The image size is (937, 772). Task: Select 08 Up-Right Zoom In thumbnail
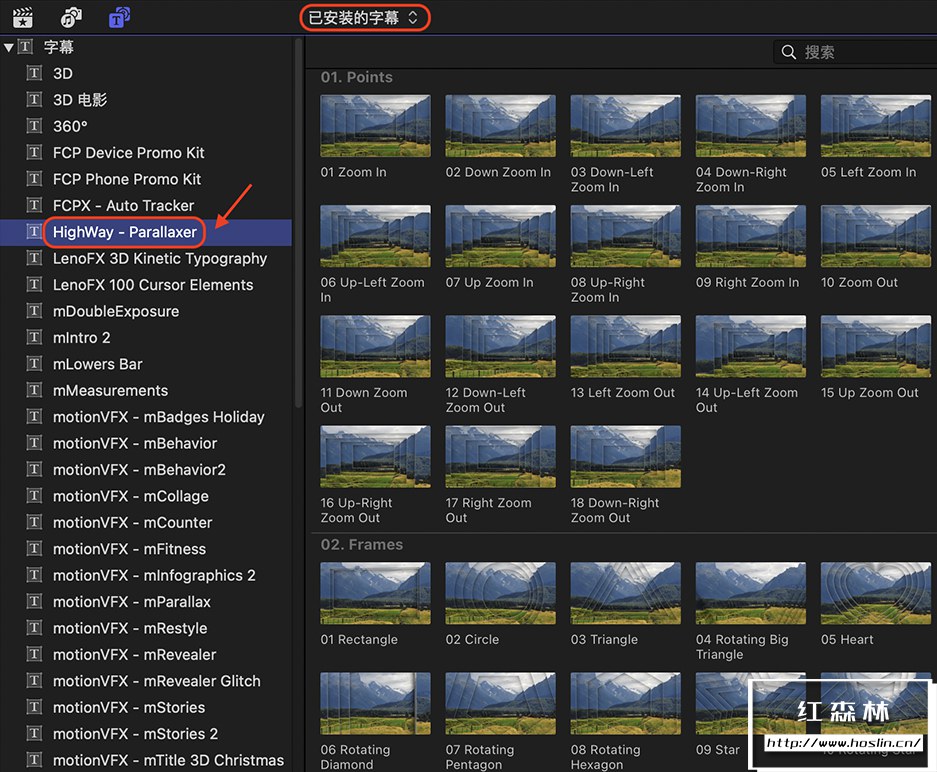(626, 236)
